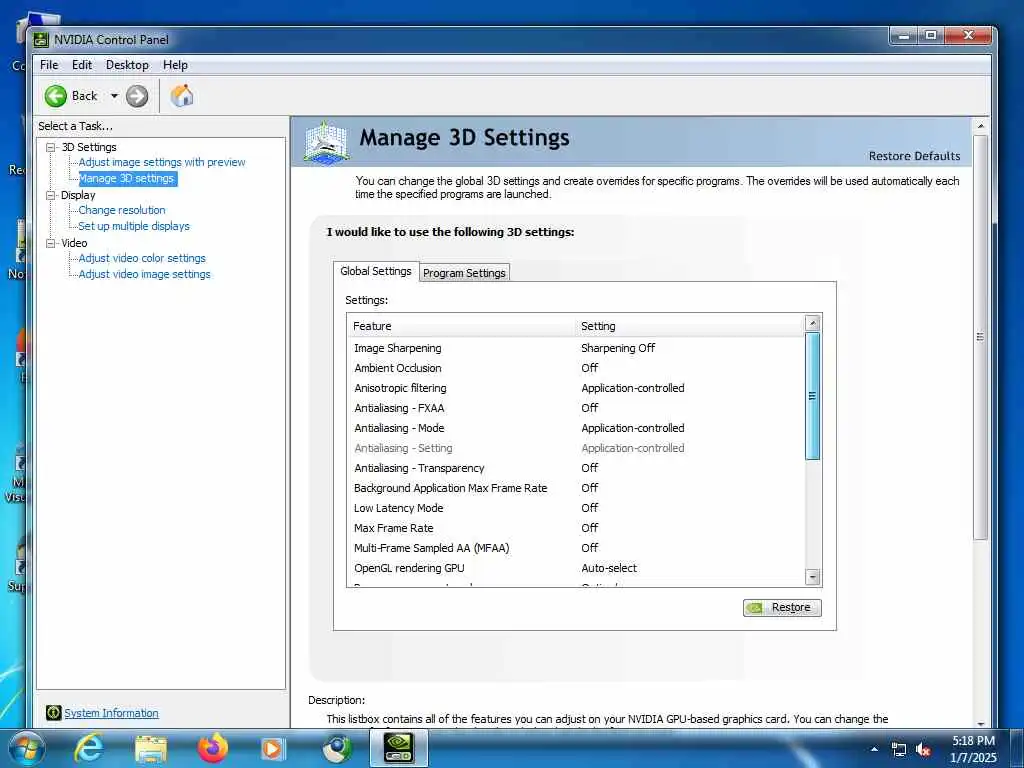Screen dimensions: 1024x768
Task: Open System Information link
Action: 111,713
